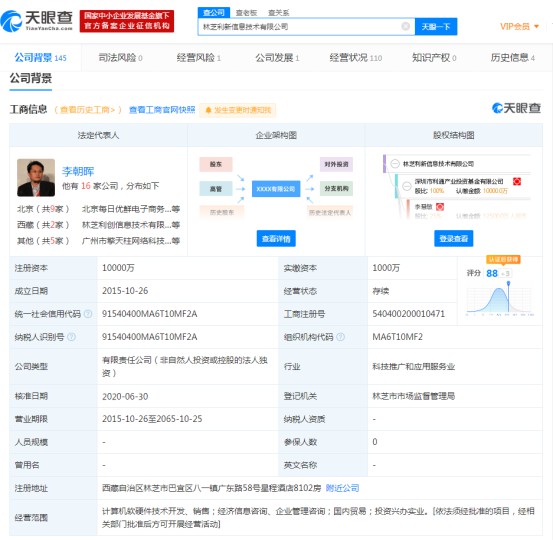Click the 高管 box in structure diagram
This screenshot has width=553, height=540.
[216, 189]
